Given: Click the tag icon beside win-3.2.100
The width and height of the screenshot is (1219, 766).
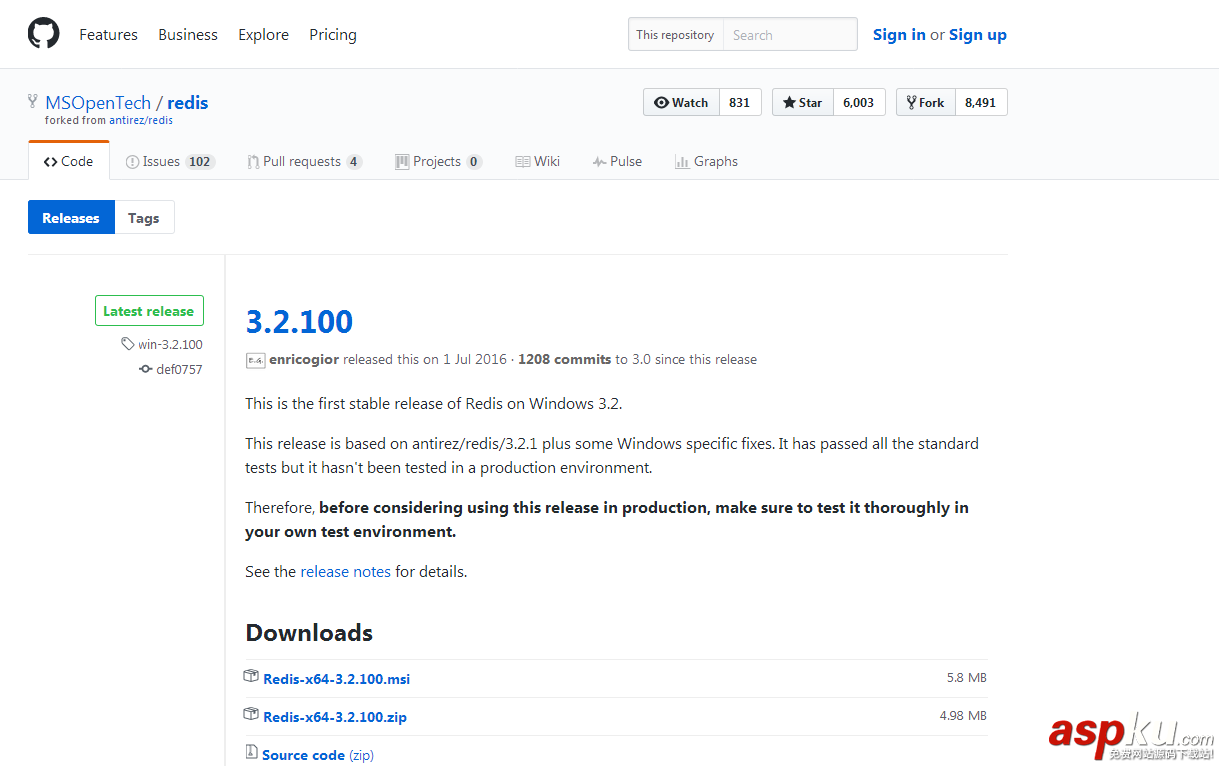Looking at the screenshot, I should (128, 344).
